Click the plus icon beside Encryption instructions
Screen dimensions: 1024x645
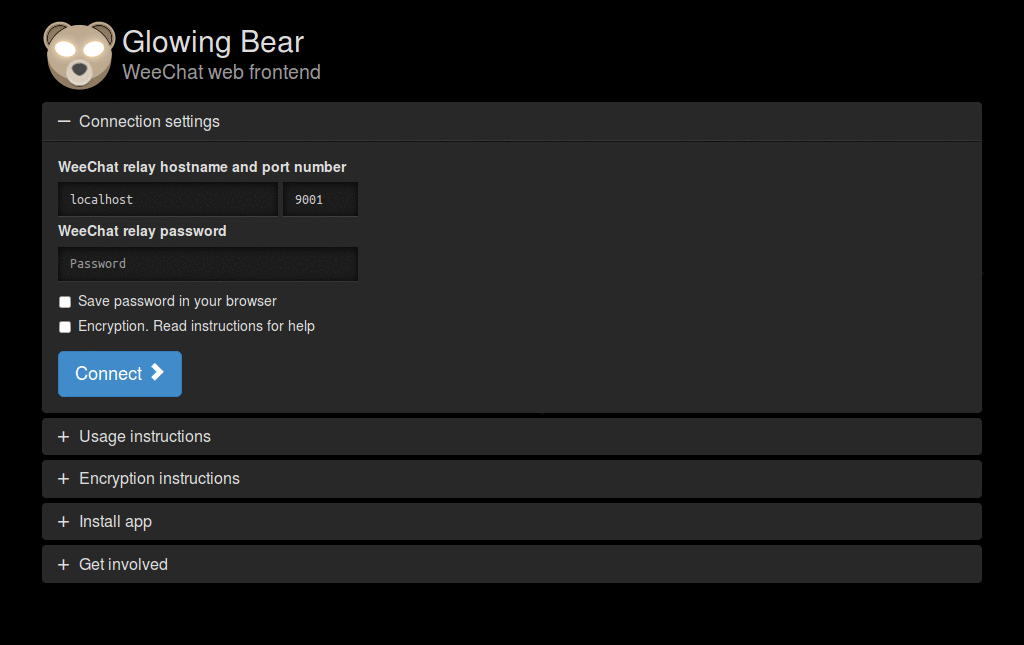[x=64, y=478]
